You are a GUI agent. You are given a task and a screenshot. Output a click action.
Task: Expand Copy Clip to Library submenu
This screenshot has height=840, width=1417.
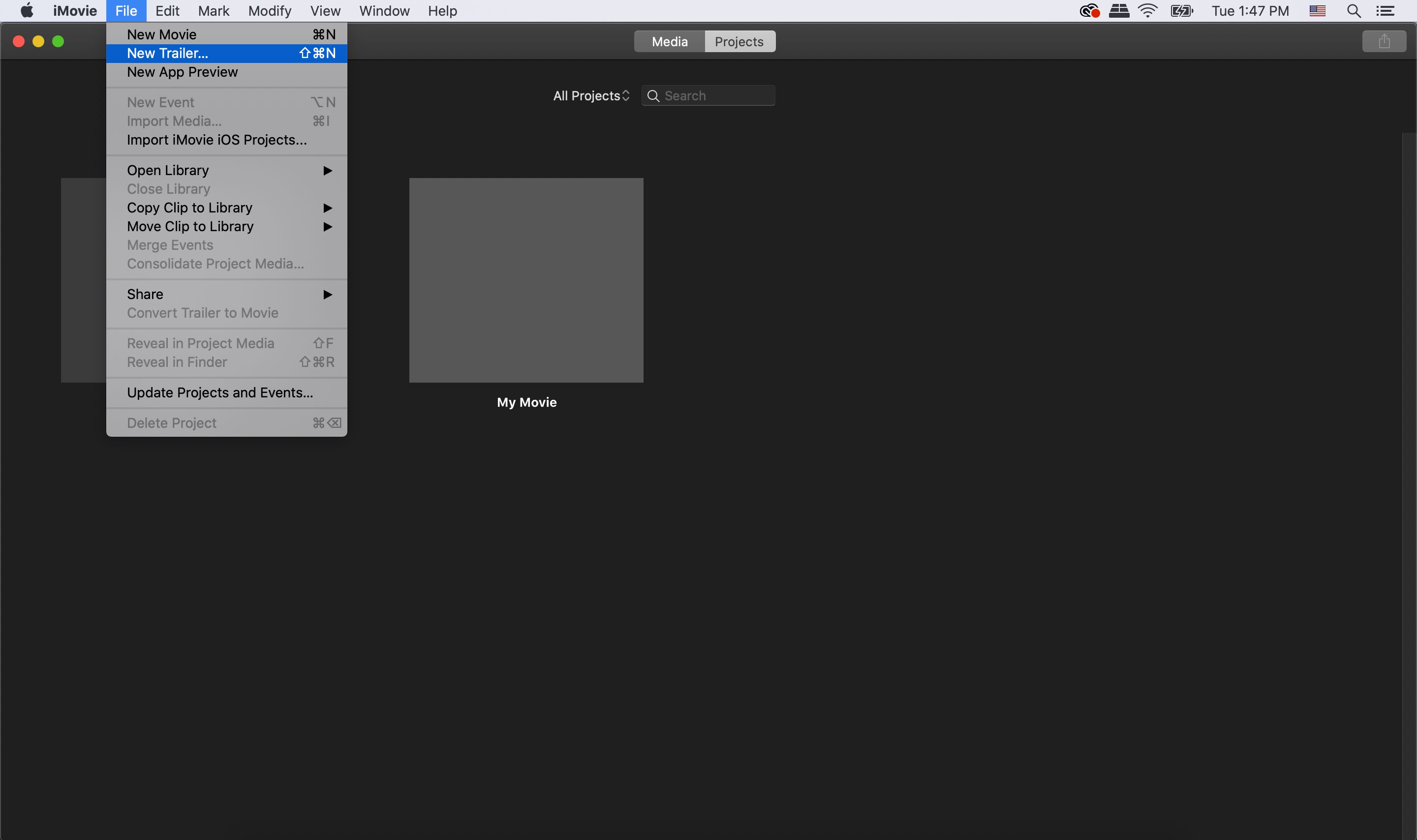coord(226,208)
